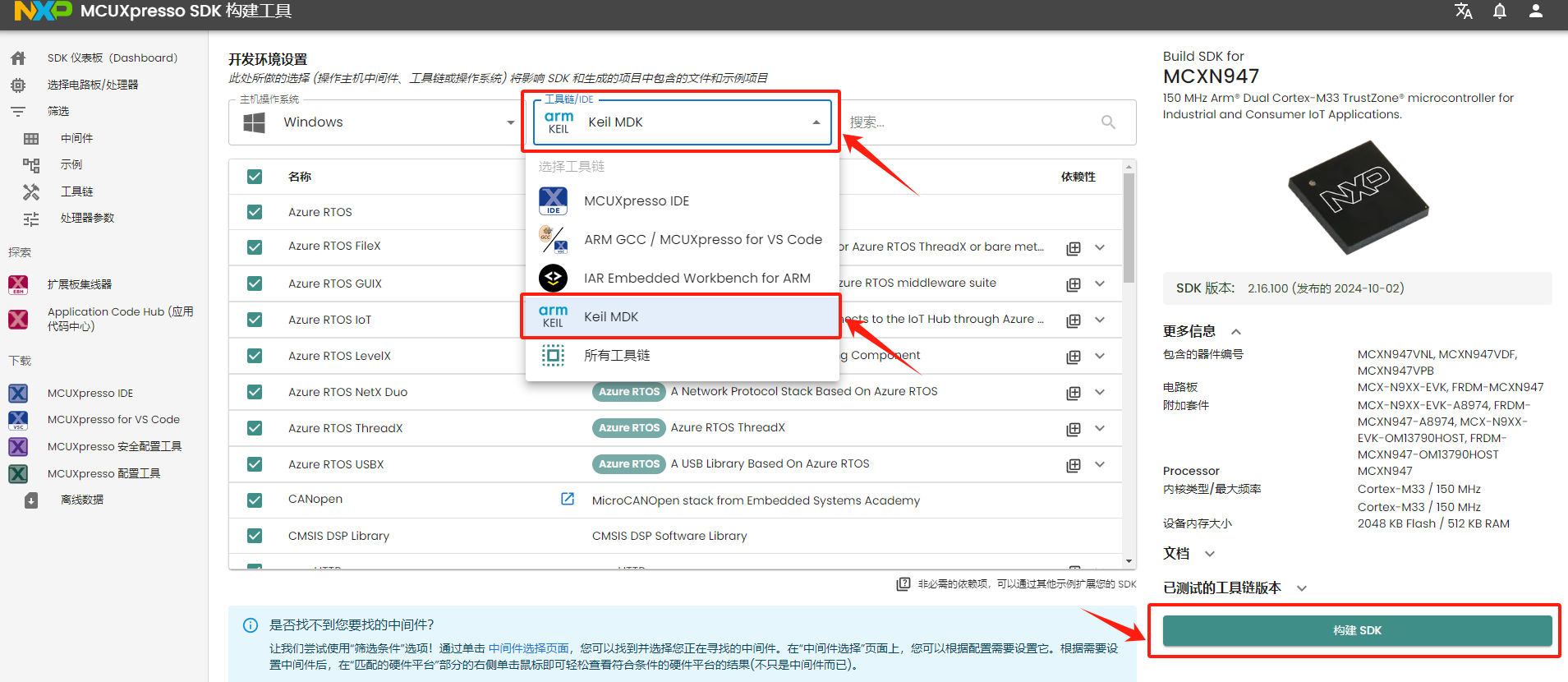Select 所有工具链 option
This screenshot has height=682, width=1568.
click(682, 355)
